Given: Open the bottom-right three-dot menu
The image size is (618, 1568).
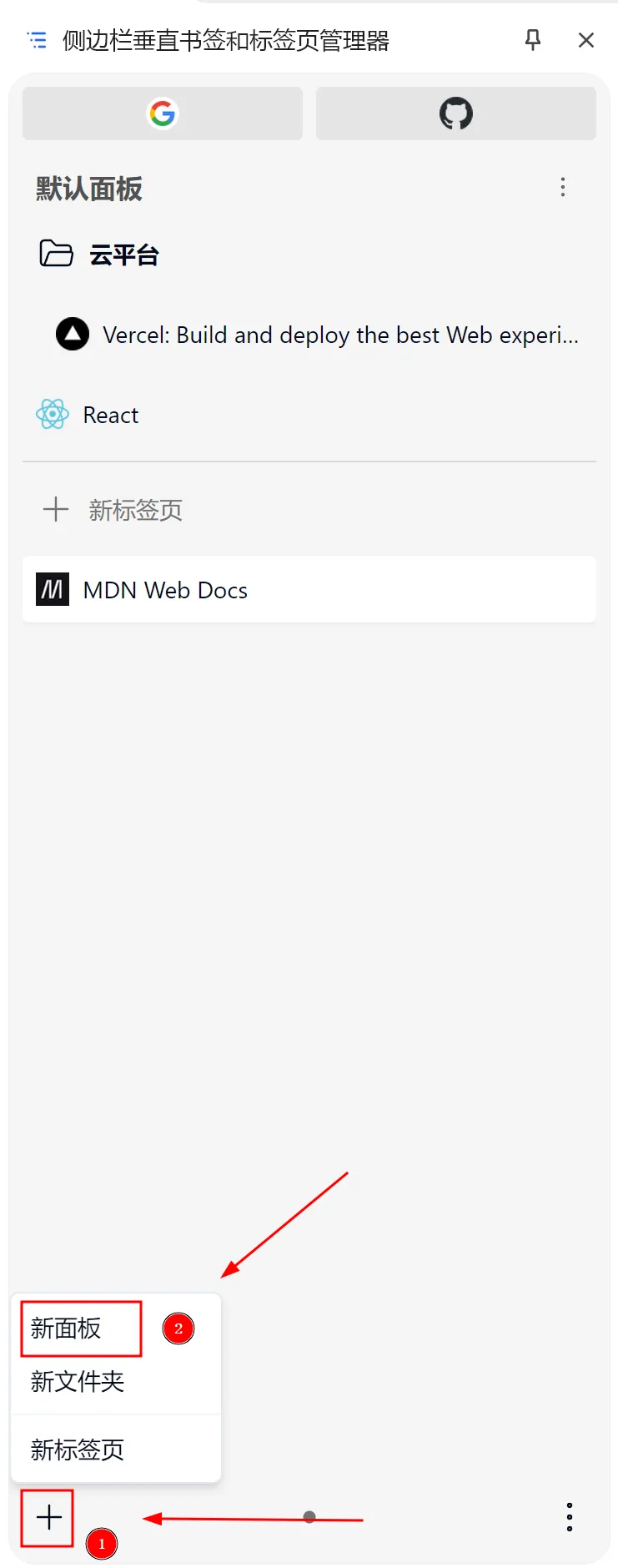Looking at the screenshot, I should click(570, 1517).
